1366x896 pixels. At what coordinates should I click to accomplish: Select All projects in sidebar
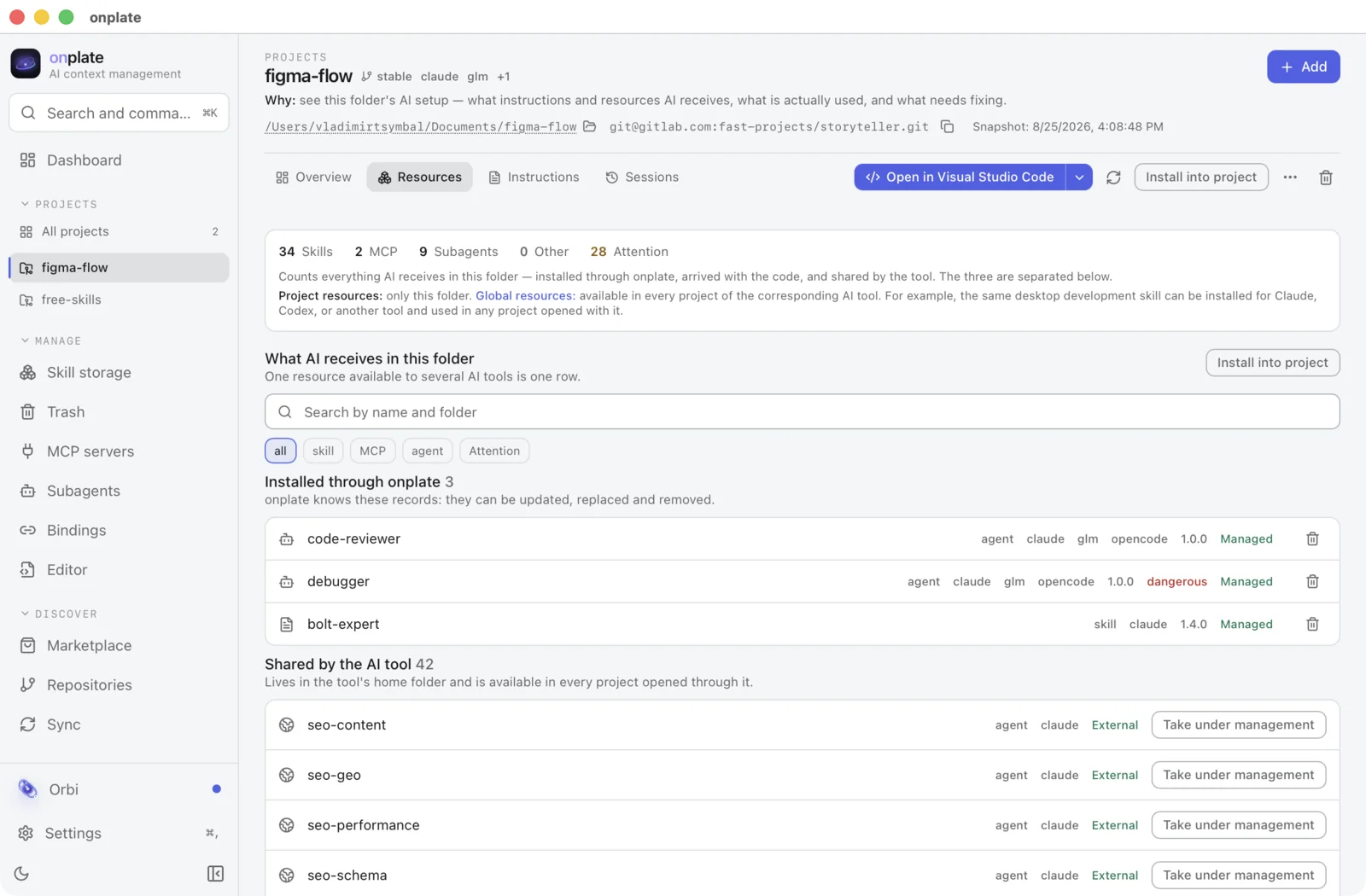(x=119, y=232)
